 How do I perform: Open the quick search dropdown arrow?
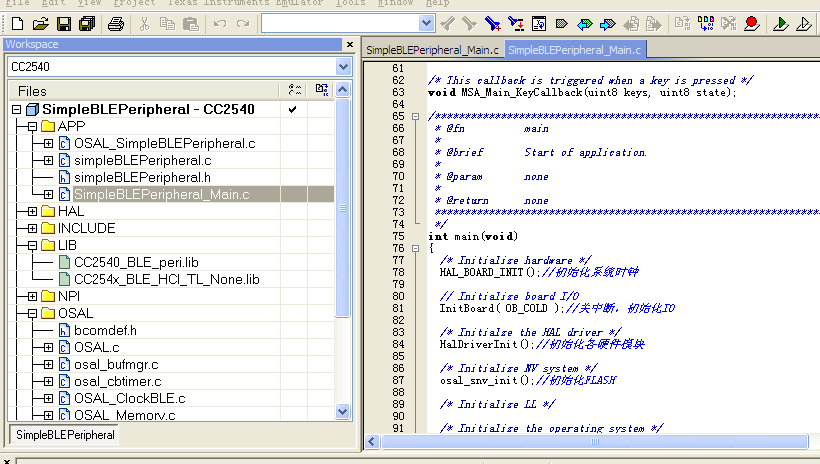coord(426,23)
